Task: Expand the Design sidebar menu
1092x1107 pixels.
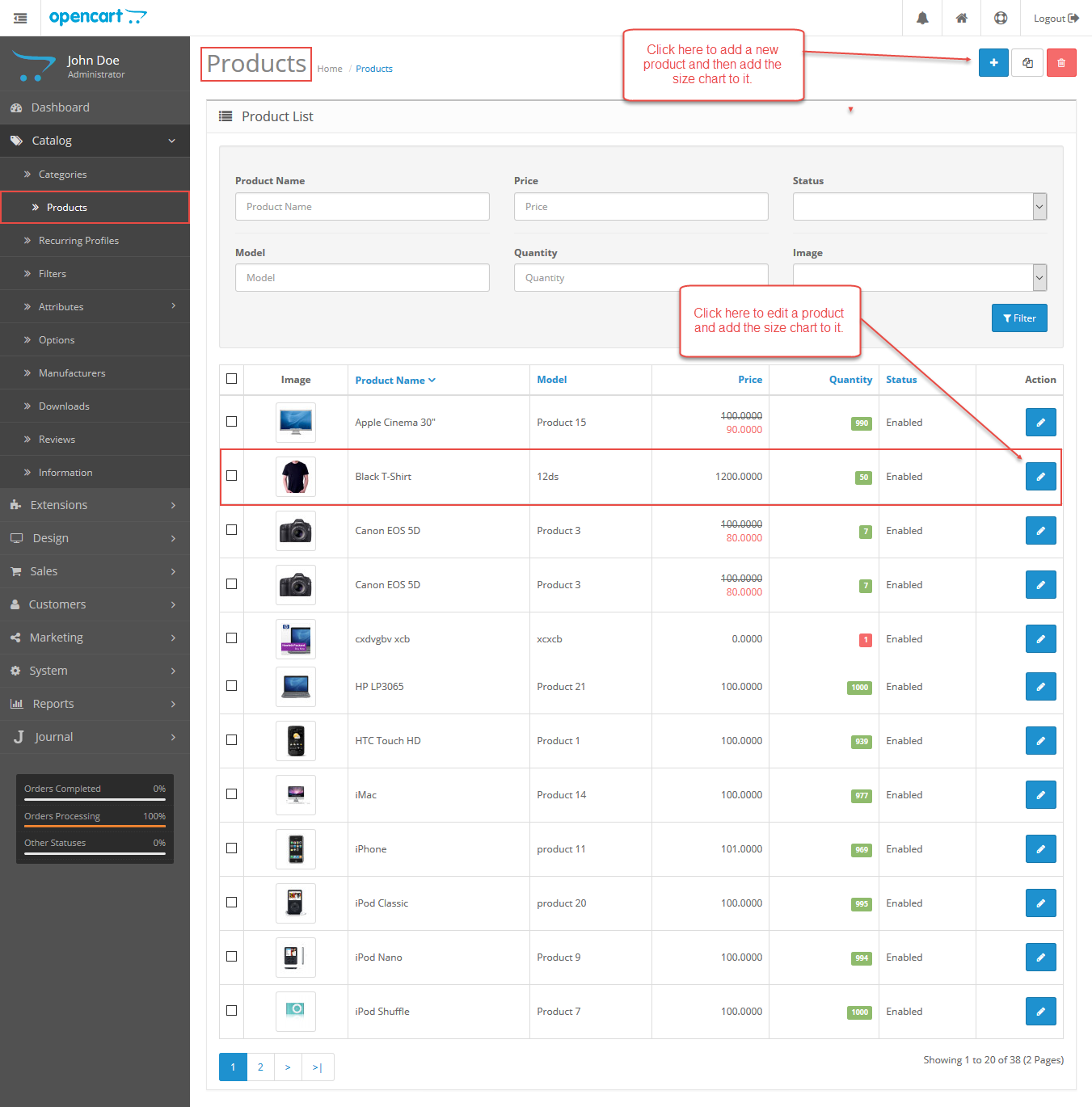Action: pos(95,538)
